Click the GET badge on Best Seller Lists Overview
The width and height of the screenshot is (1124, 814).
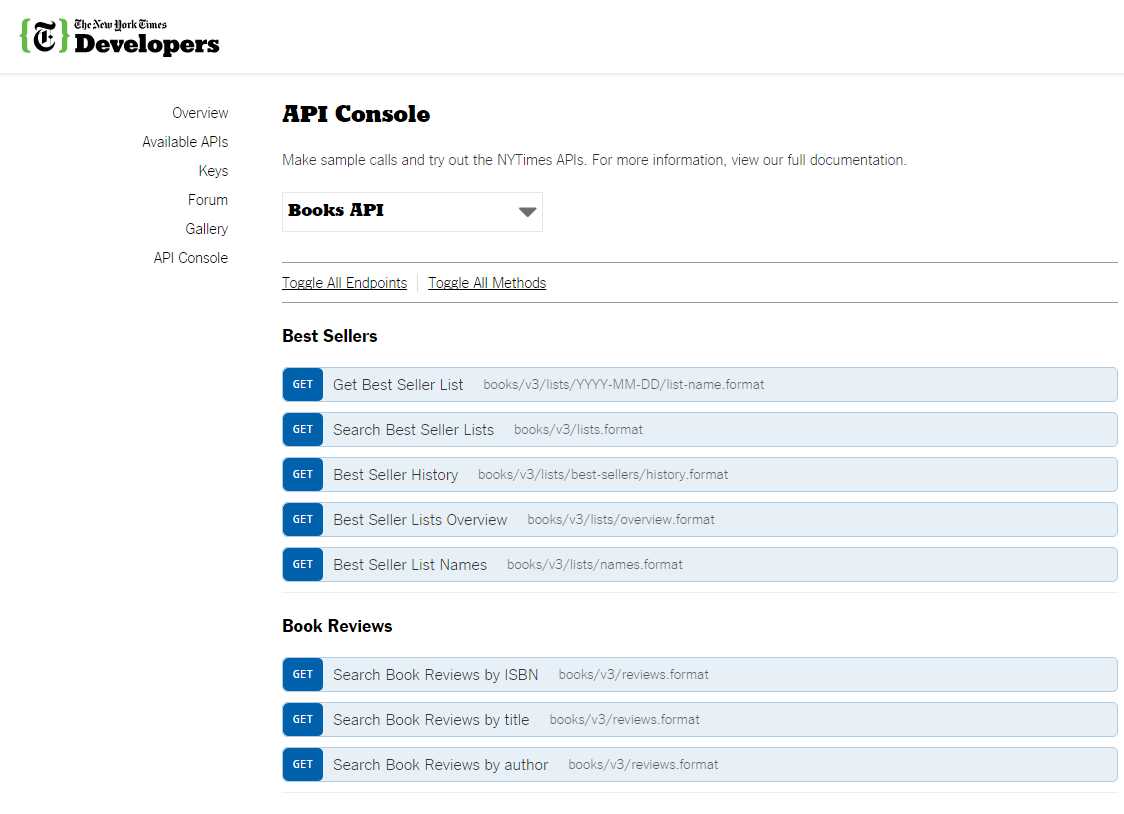[x=302, y=519]
